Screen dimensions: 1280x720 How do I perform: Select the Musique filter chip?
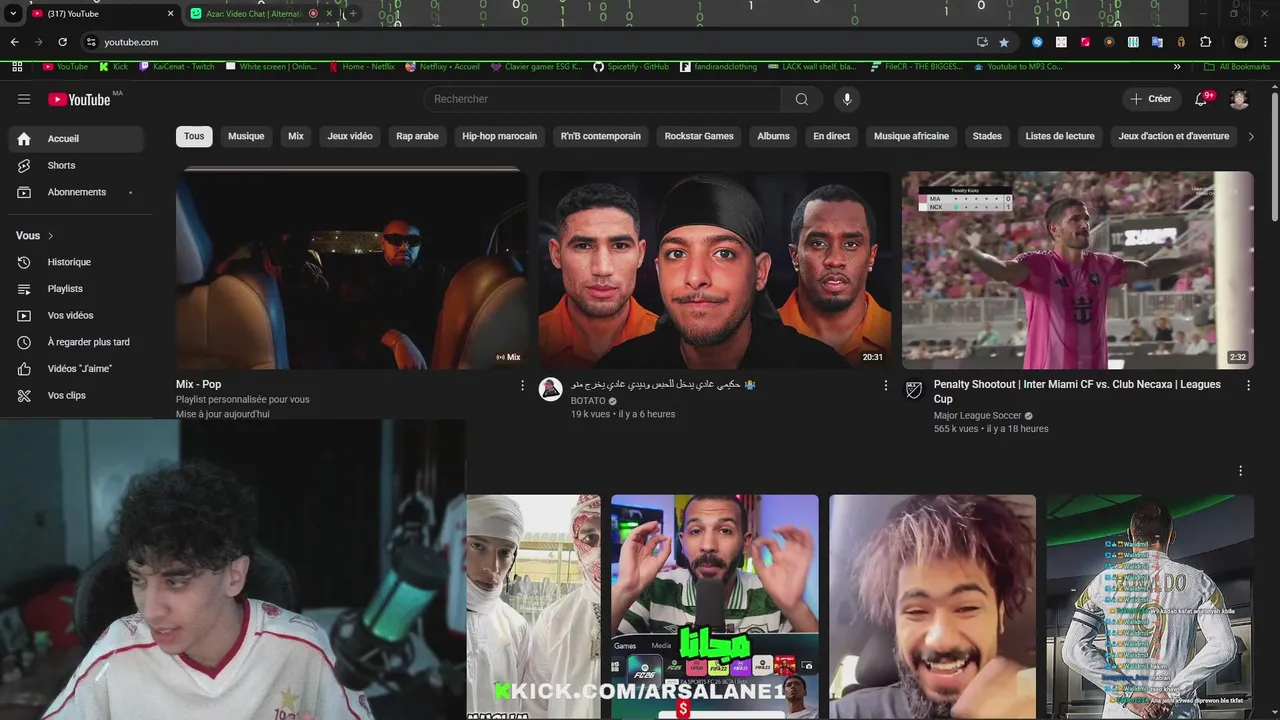click(246, 136)
